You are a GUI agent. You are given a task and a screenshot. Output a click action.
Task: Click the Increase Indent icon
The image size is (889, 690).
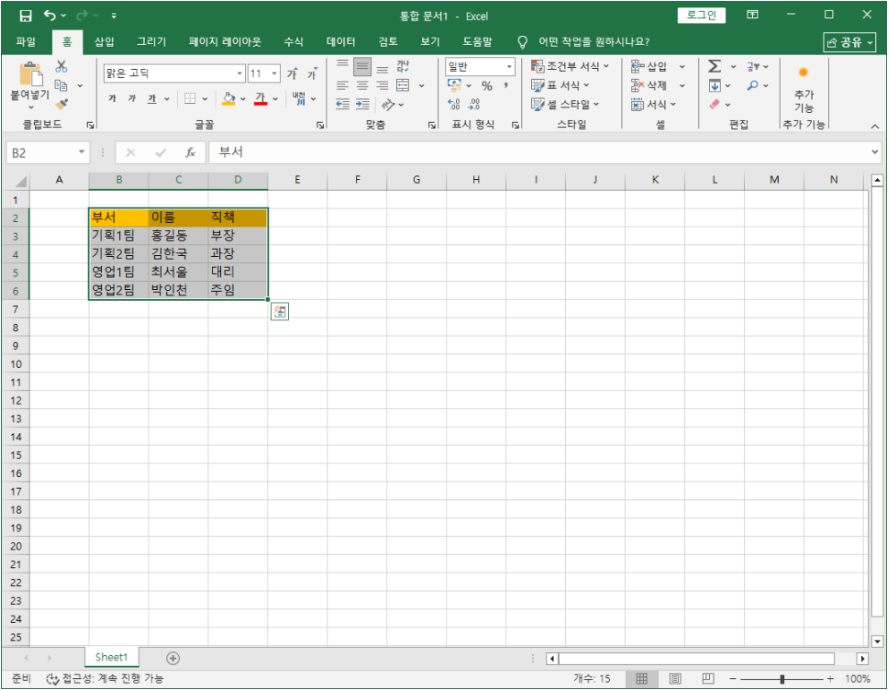click(x=363, y=104)
